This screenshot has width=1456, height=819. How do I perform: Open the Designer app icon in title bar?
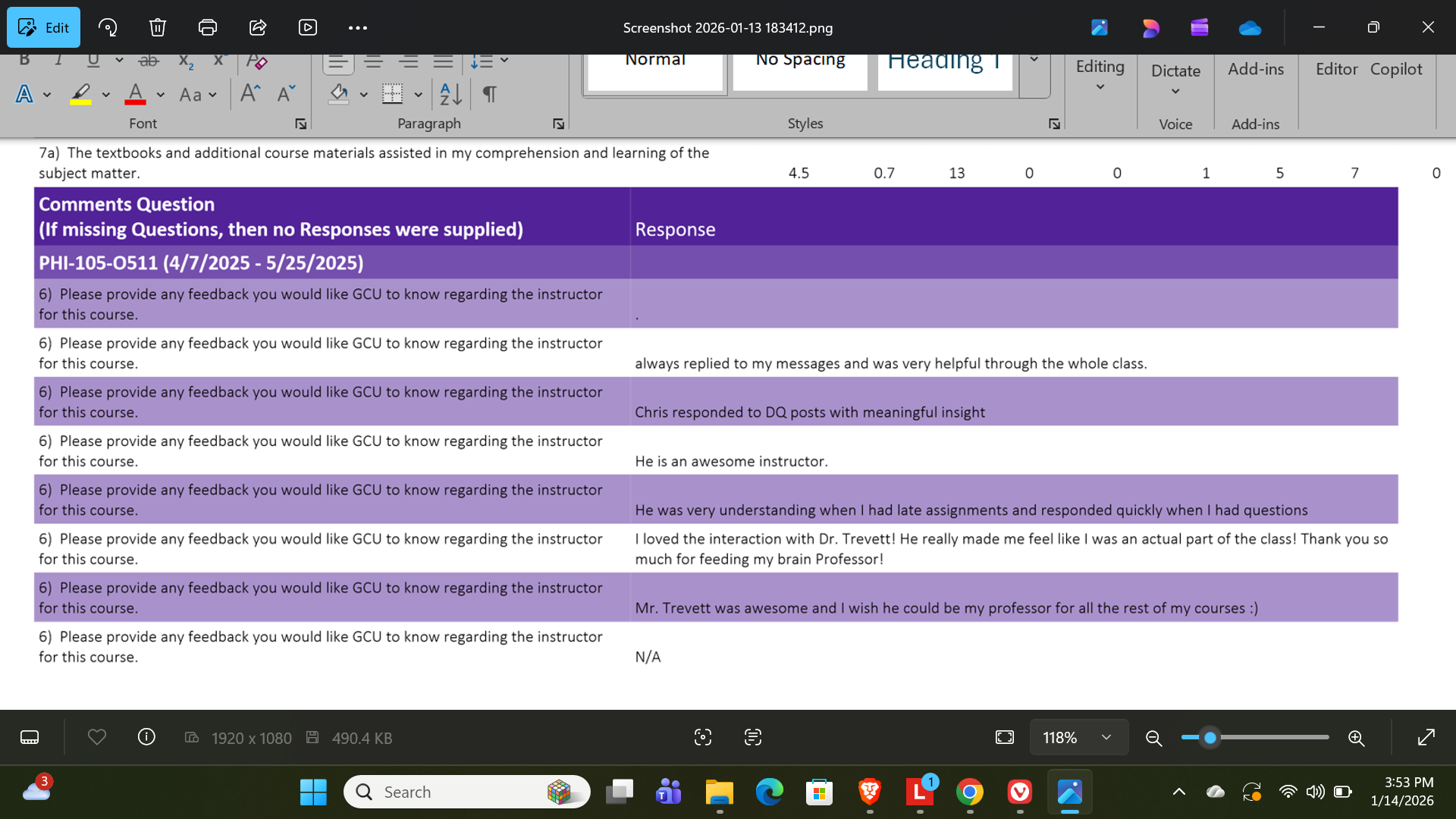point(1150,28)
